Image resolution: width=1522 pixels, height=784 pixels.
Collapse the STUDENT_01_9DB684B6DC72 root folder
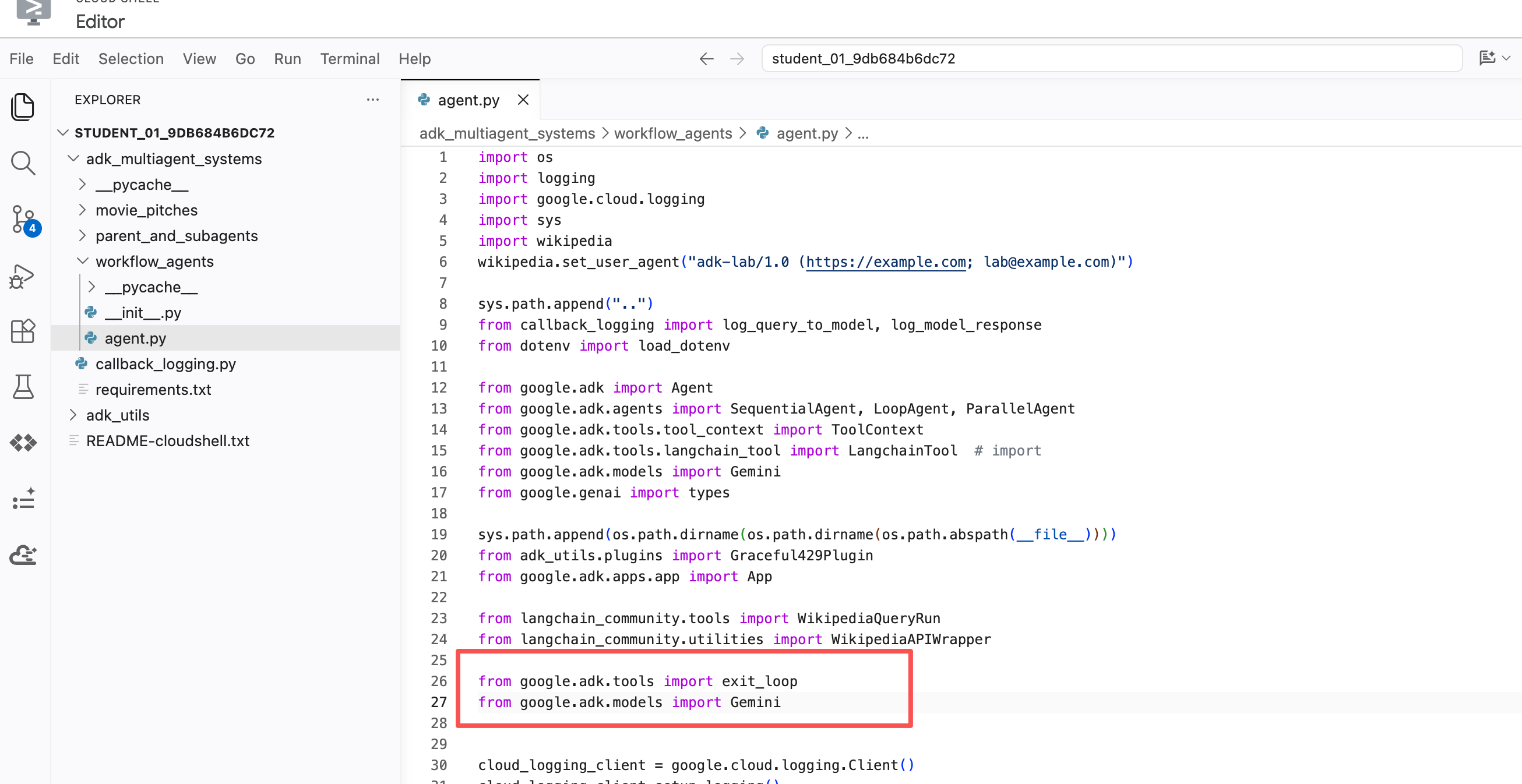62,133
